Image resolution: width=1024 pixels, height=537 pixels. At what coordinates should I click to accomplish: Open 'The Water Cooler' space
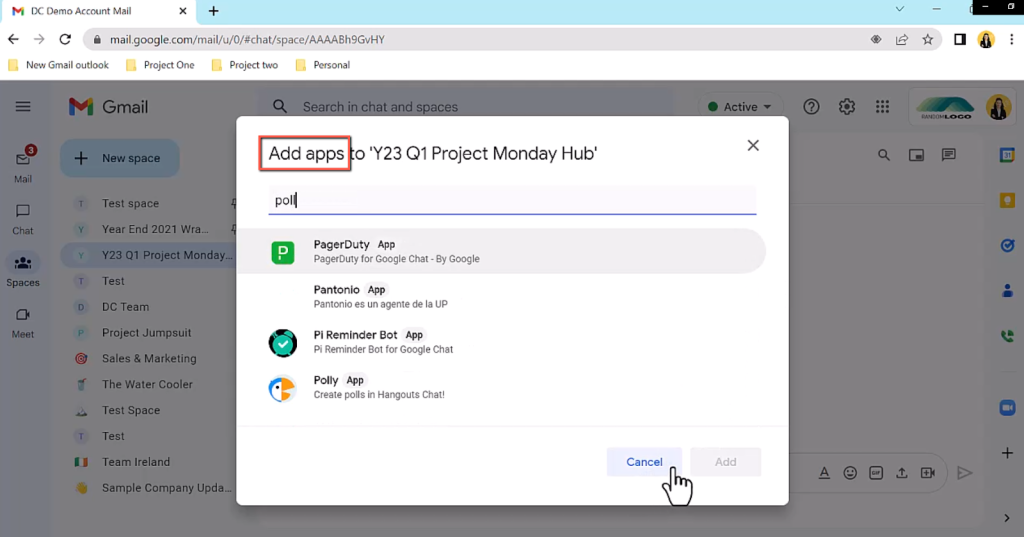click(147, 384)
